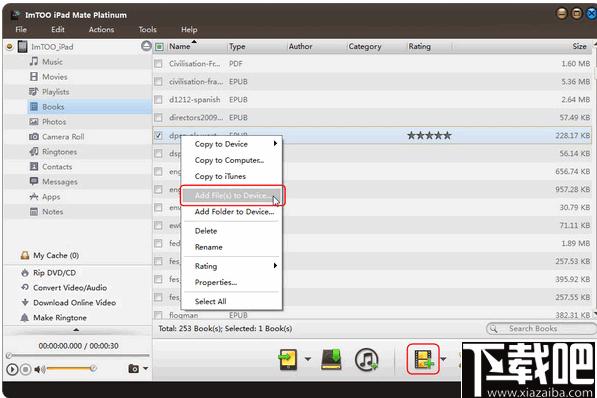This screenshot has width=597, height=398.
Task: Open the Movies category
Action: pos(54,77)
